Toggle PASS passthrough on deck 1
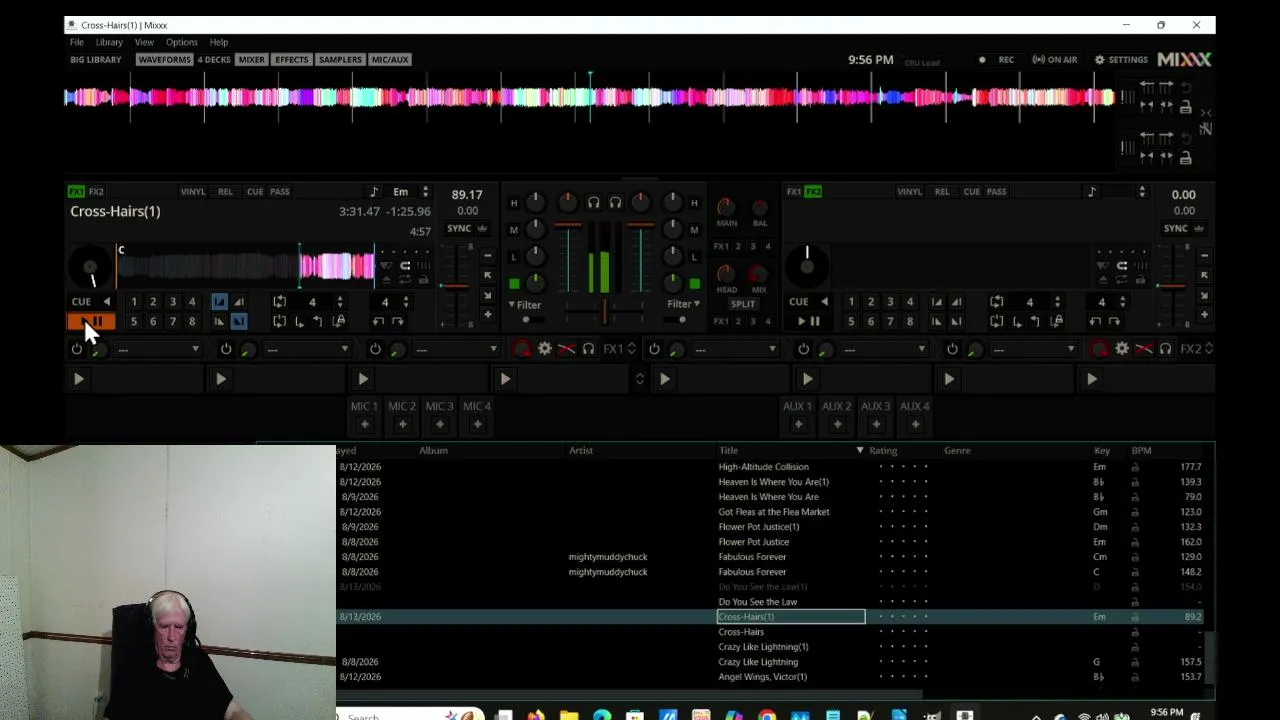 [x=280, y=192]
